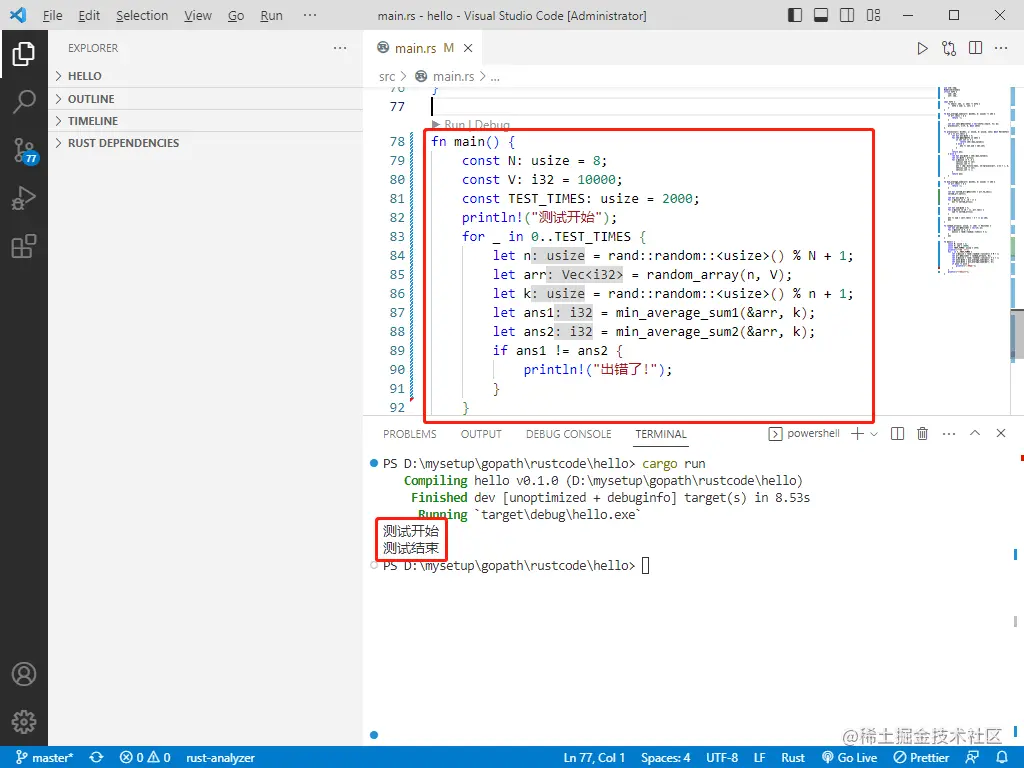Switch to the OUTPUT tab
The width and height of the screenshot is (1024, 768).
point(481,434)
